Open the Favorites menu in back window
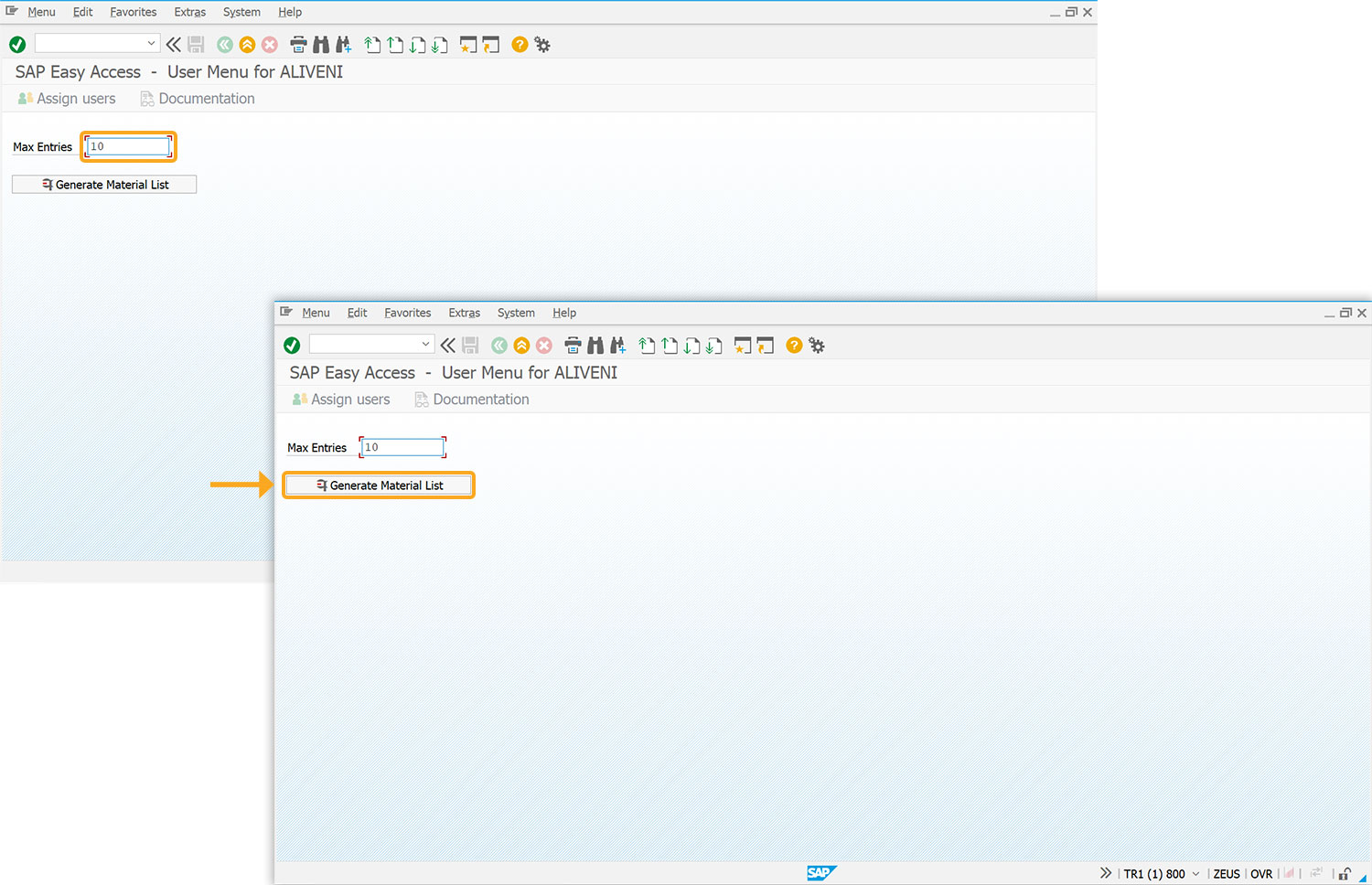This screenshot has width=1372, height=885. tap(134, 12)
